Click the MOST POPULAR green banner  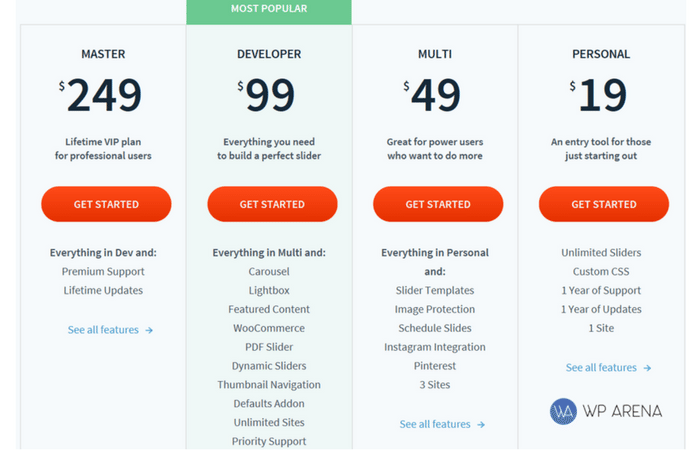(269, 10)
